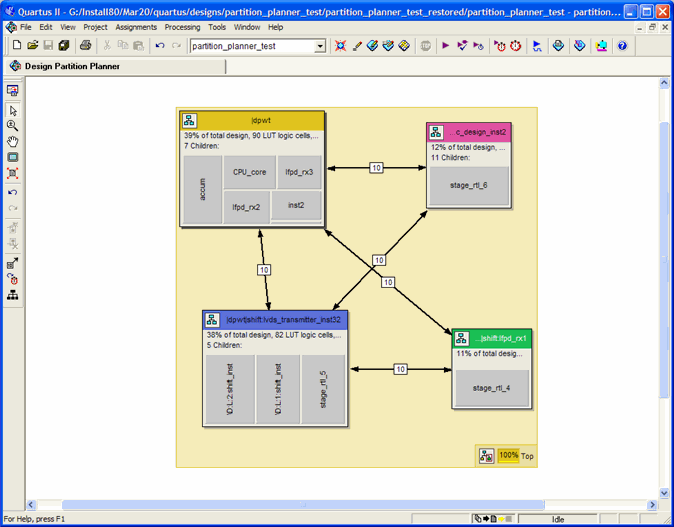The width and height of the screenshot is (674, 527).
Task: Click the blue help question mark icon
Action: click(622, 46)
